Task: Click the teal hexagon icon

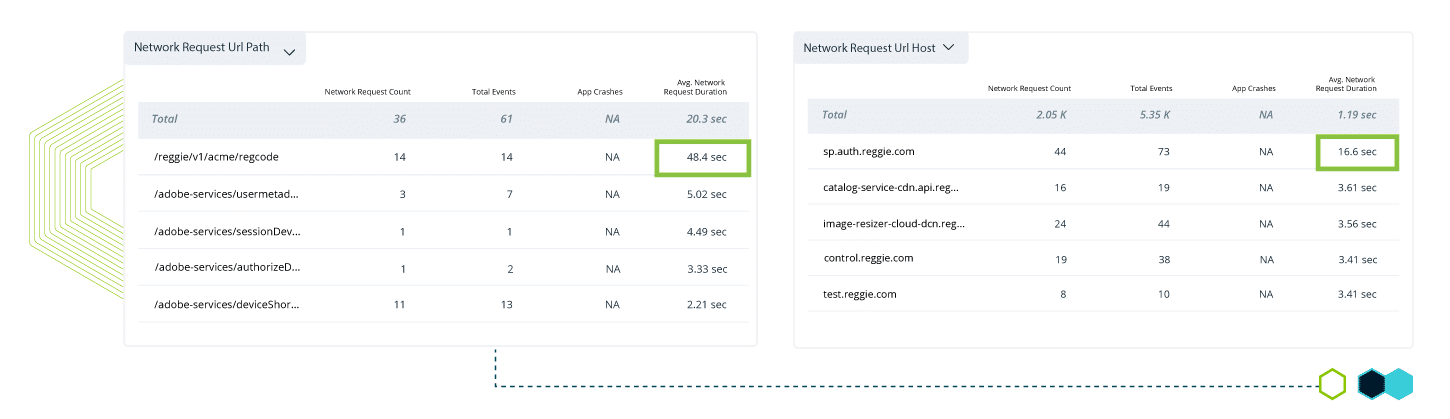Action: tap(1398, 384)
